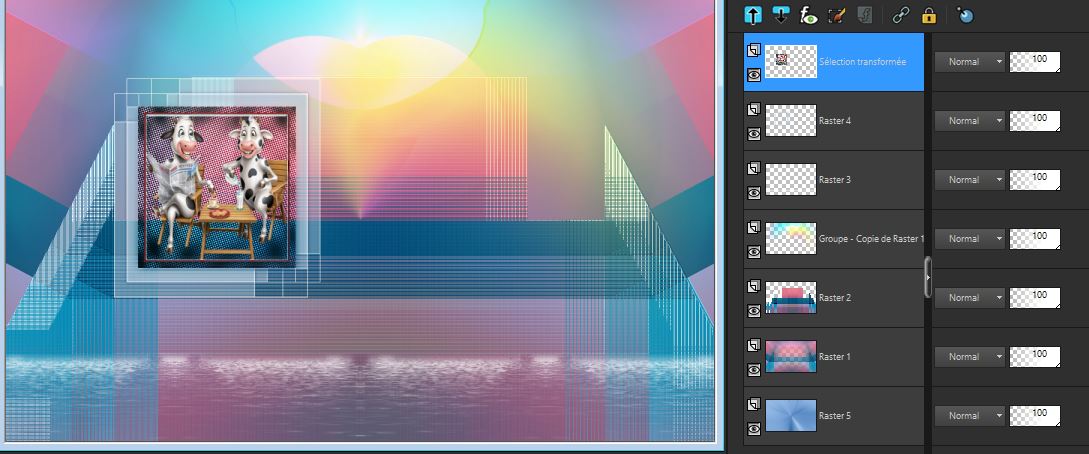Hide the Groupe - Copie de Raster 1 layer
The width and height of the screenshot is (1089, 454).
[x=754, y=251]
